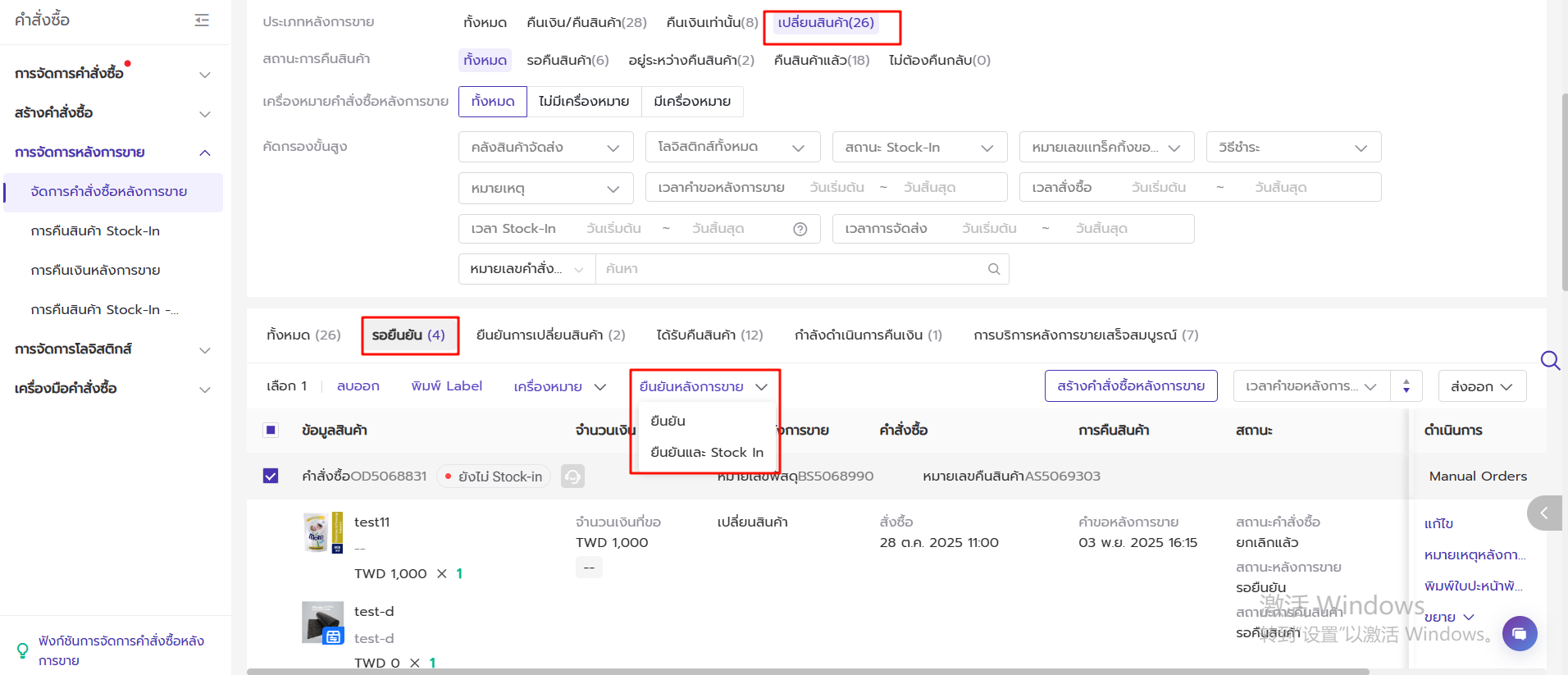
Task: Click the refresh icon next to ยังไม่ Stock-in tag
Action: pos(572,477)
